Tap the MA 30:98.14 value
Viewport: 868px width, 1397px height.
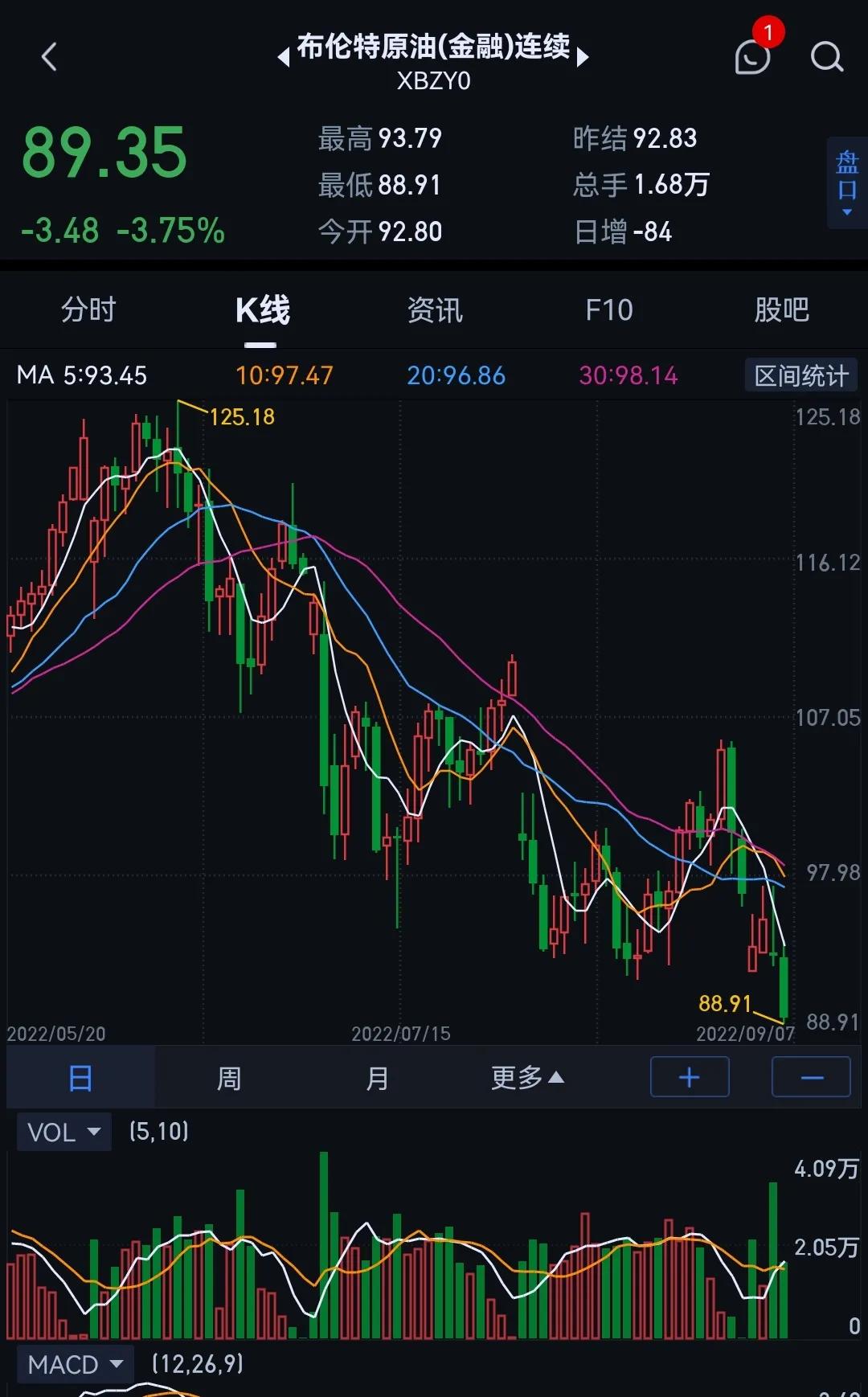click(x=628, y=375)
